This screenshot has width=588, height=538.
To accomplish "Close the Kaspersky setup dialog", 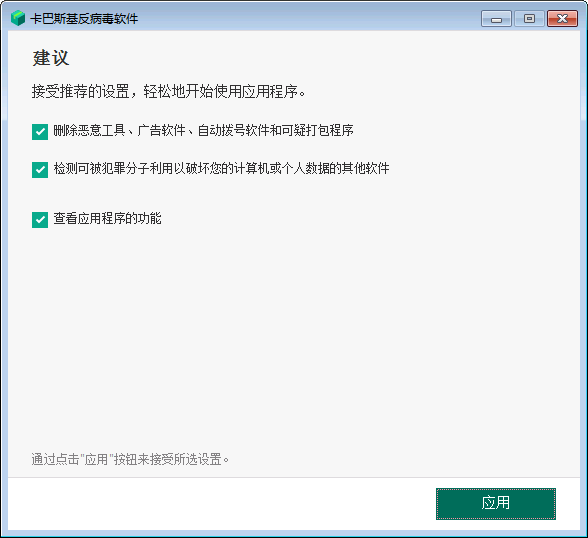I will (x=562, y=19).
